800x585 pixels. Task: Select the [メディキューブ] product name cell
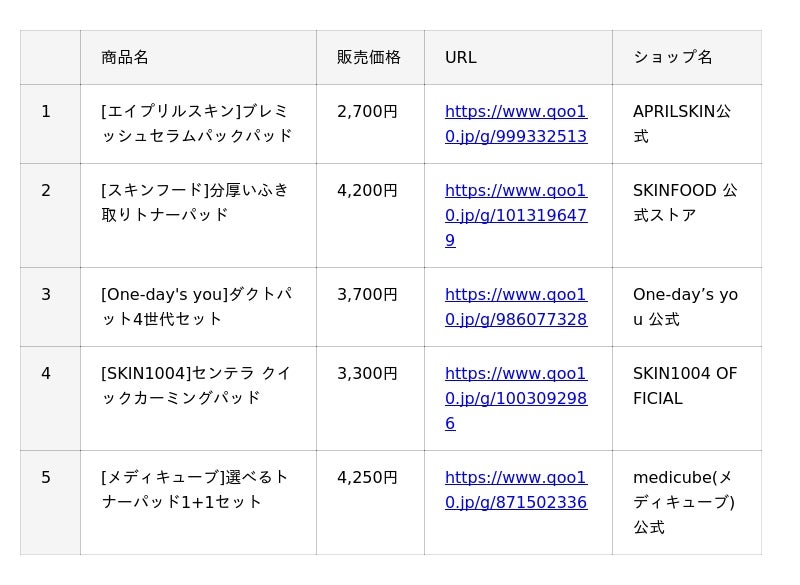pos(195,490)
